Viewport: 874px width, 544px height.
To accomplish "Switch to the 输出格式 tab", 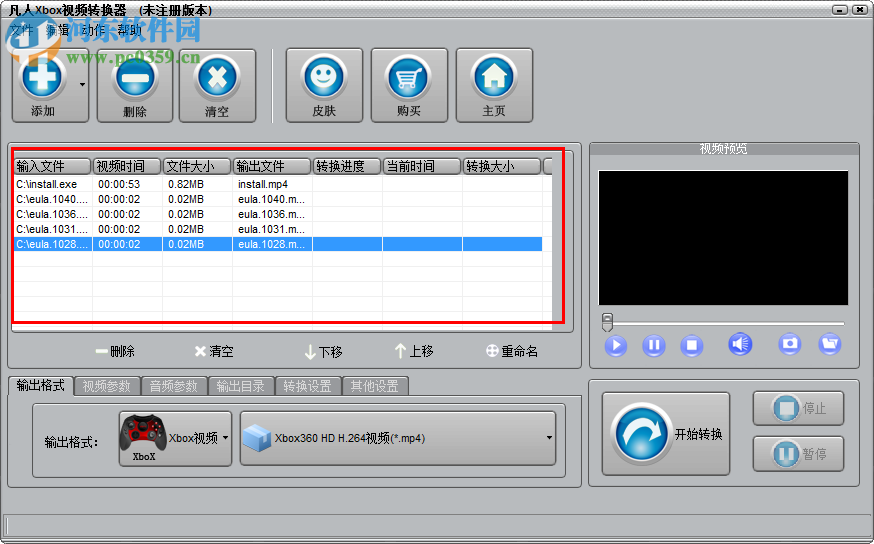I will (41, 385).
